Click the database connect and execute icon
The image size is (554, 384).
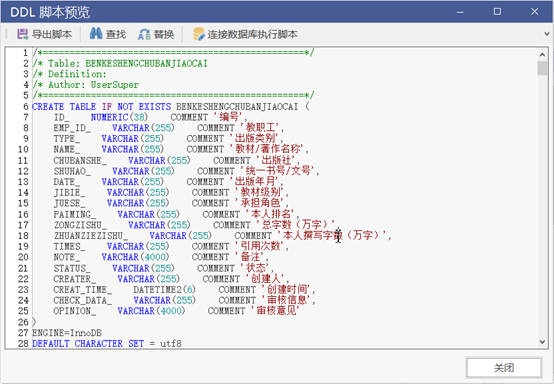tap(199, 34)
